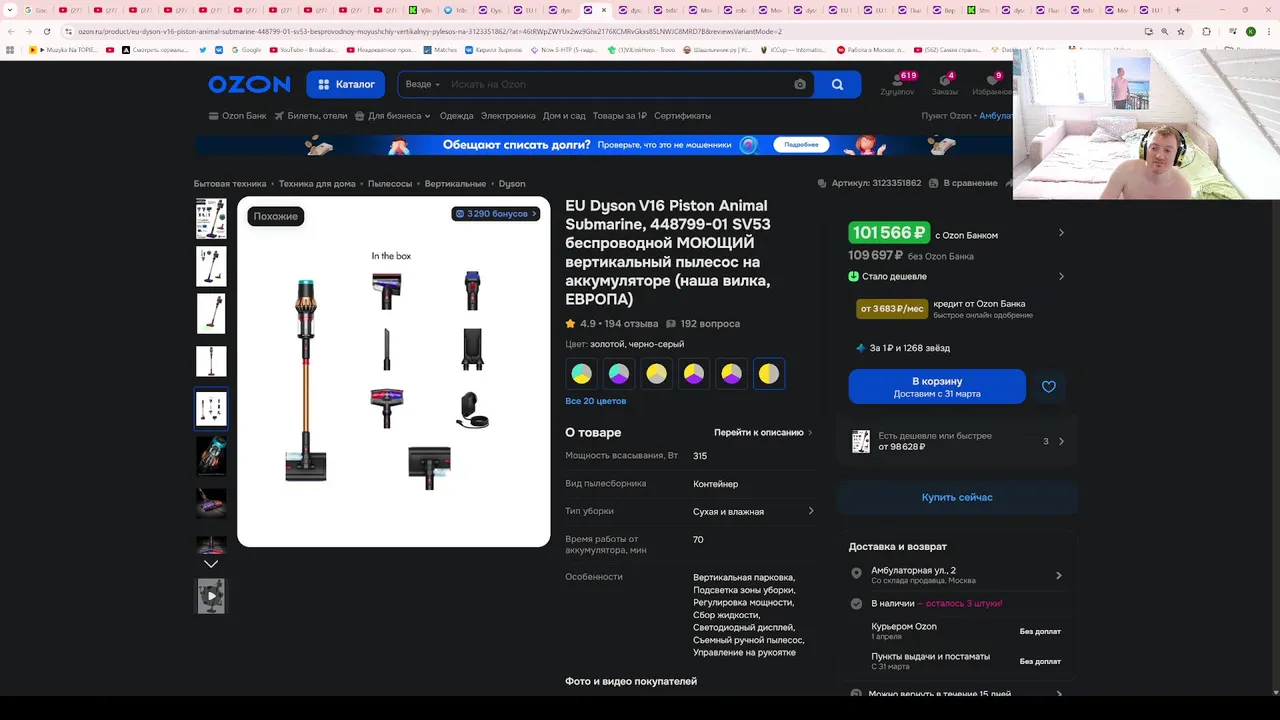
Task: Open the Электроника category
Action: click(x=508, y=116)
